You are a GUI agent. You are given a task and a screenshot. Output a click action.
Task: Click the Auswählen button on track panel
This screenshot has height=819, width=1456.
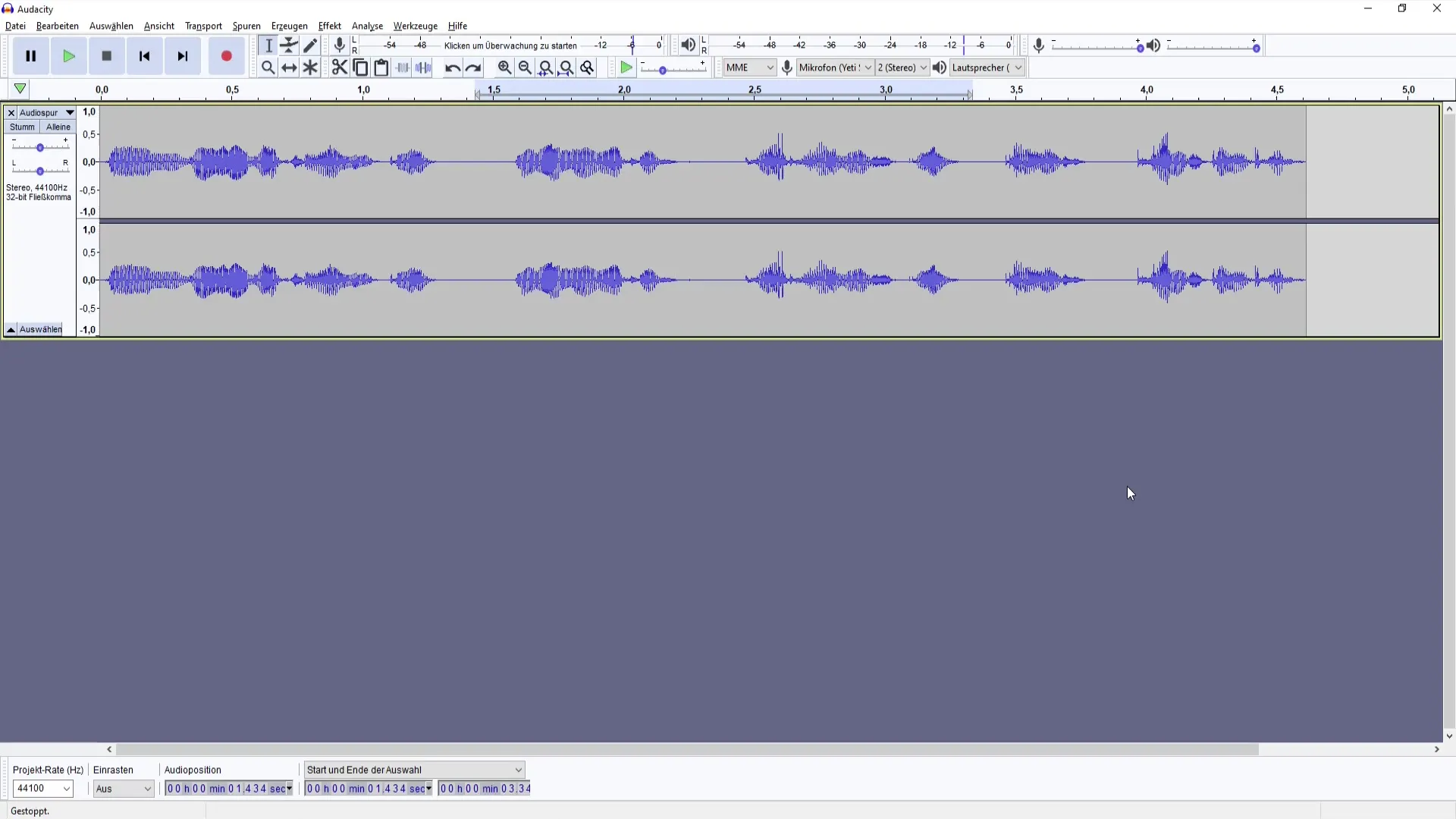point(41,329)
